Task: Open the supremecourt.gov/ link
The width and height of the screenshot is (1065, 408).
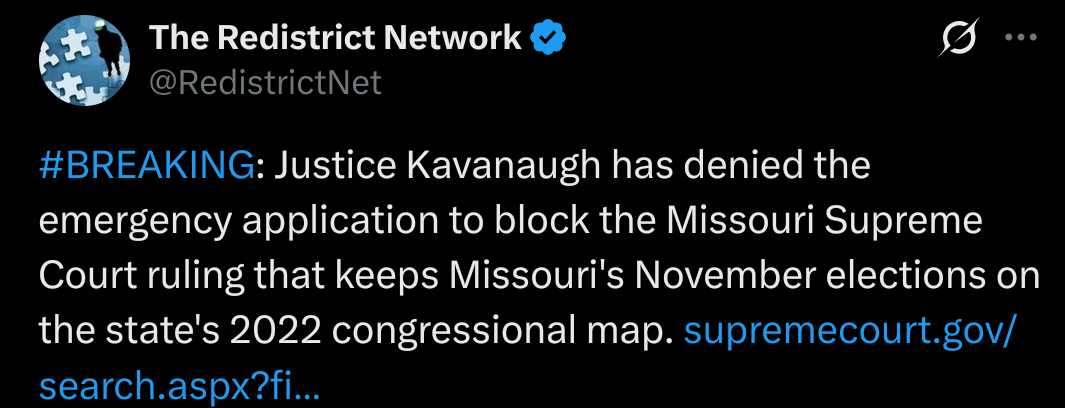Action: (x=850, y=333)
